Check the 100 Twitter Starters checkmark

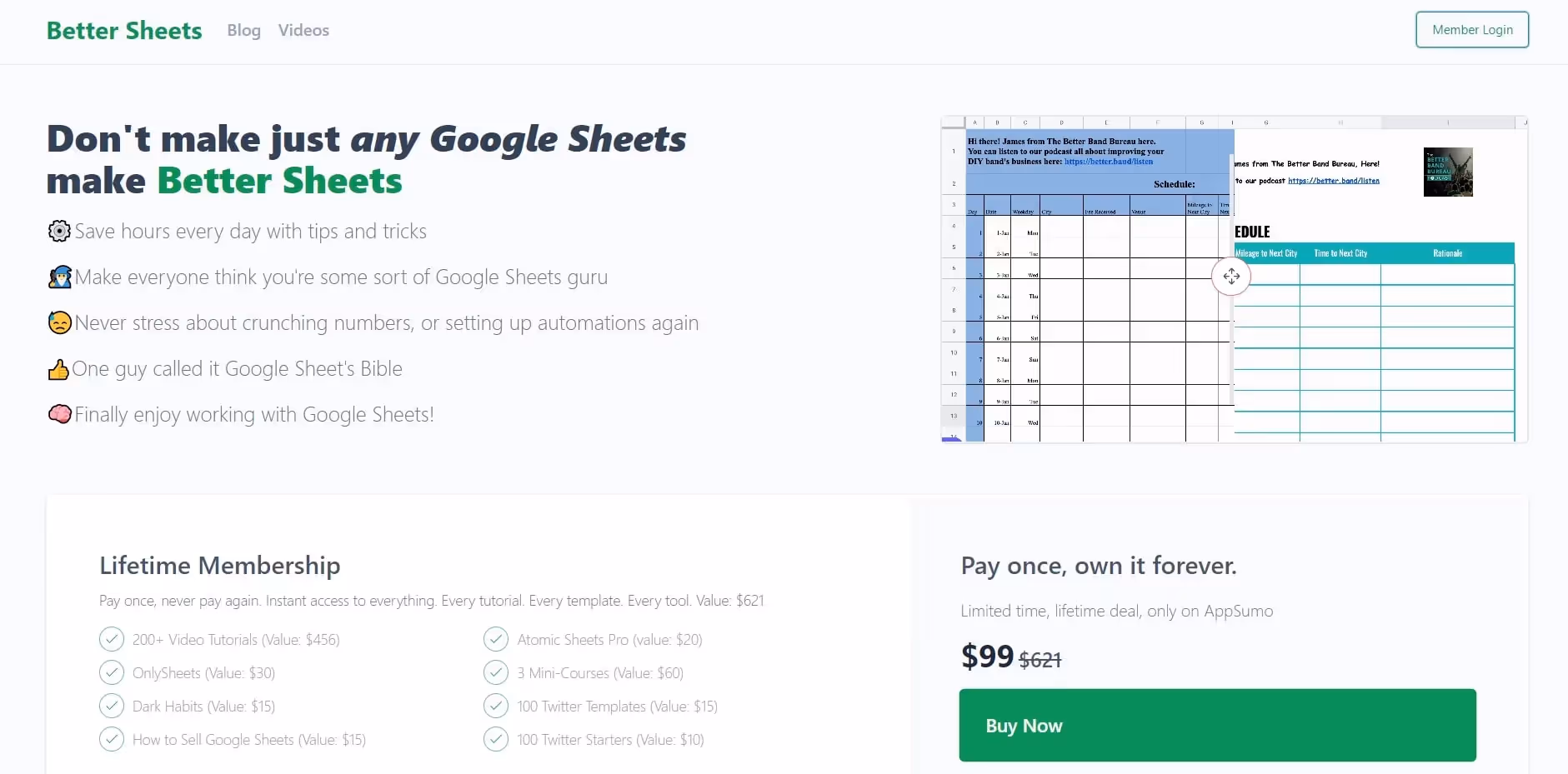(x=494, y=739)
